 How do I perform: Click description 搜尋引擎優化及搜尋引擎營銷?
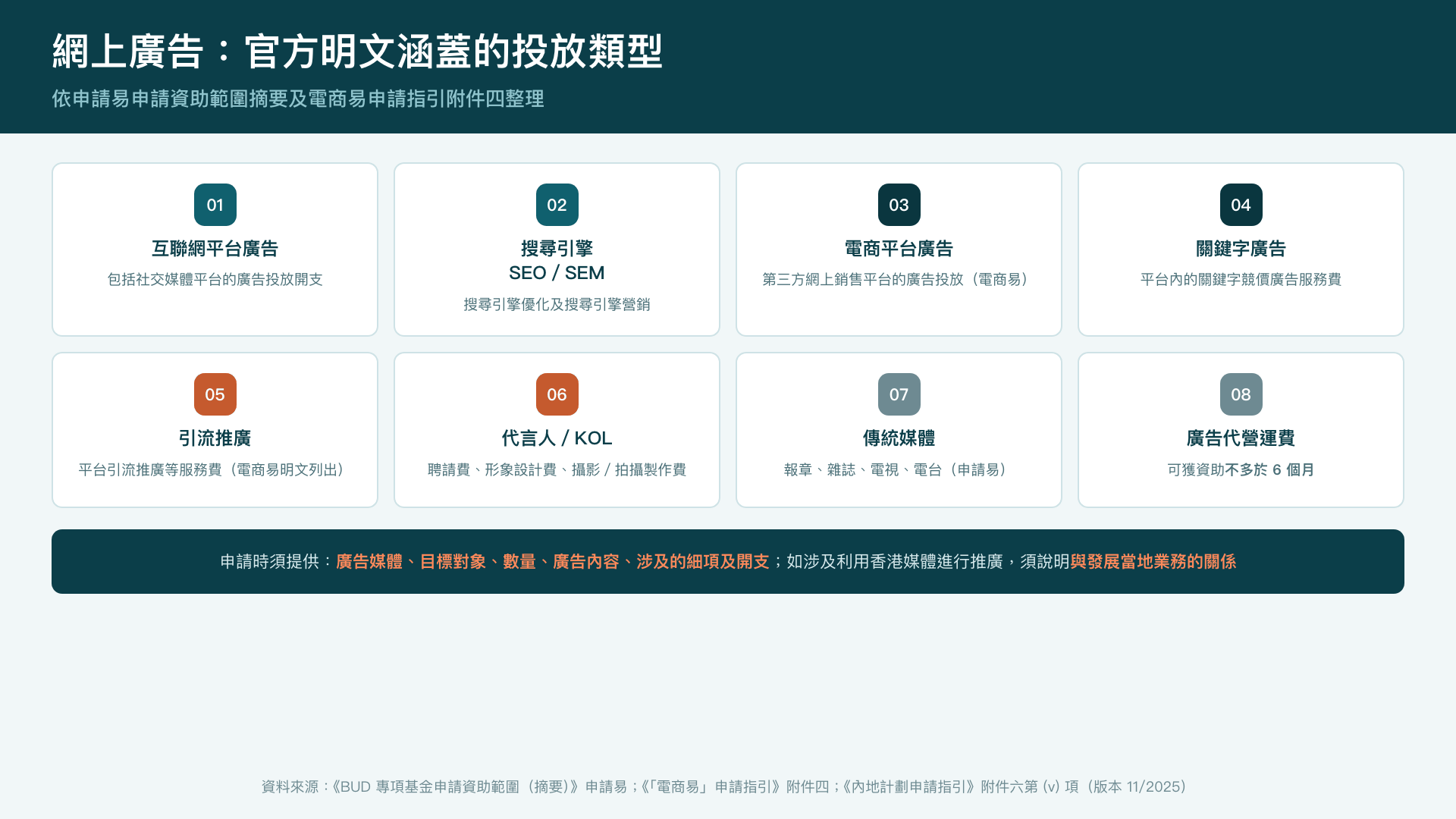pos(557,305)
